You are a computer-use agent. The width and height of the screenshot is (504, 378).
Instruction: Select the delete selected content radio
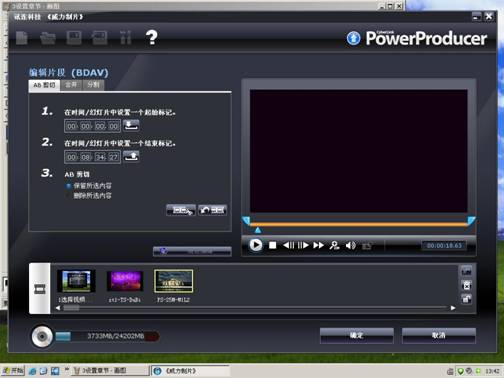tap(69, 196)
